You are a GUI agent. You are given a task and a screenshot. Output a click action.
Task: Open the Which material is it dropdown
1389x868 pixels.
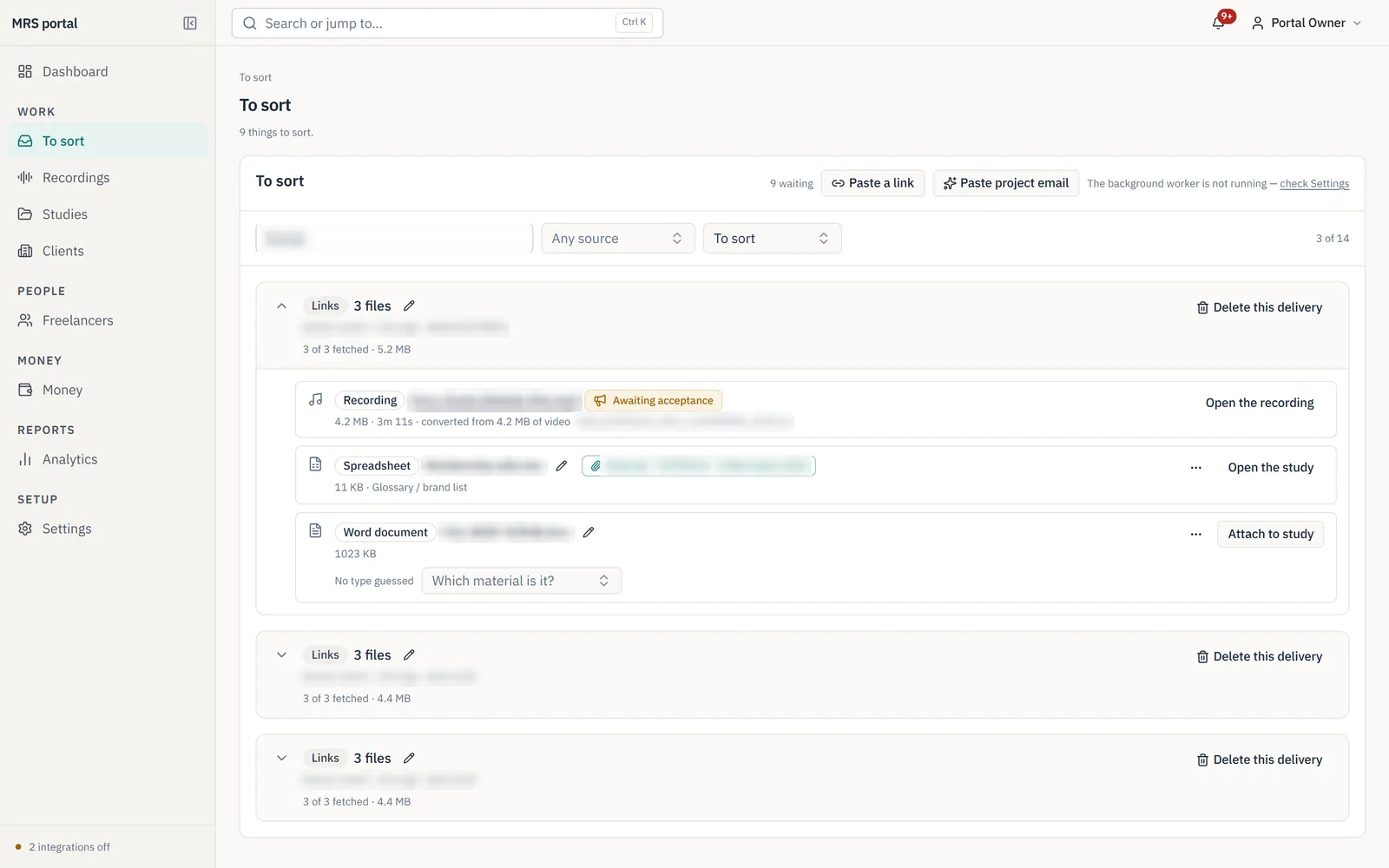coord(521,581)
